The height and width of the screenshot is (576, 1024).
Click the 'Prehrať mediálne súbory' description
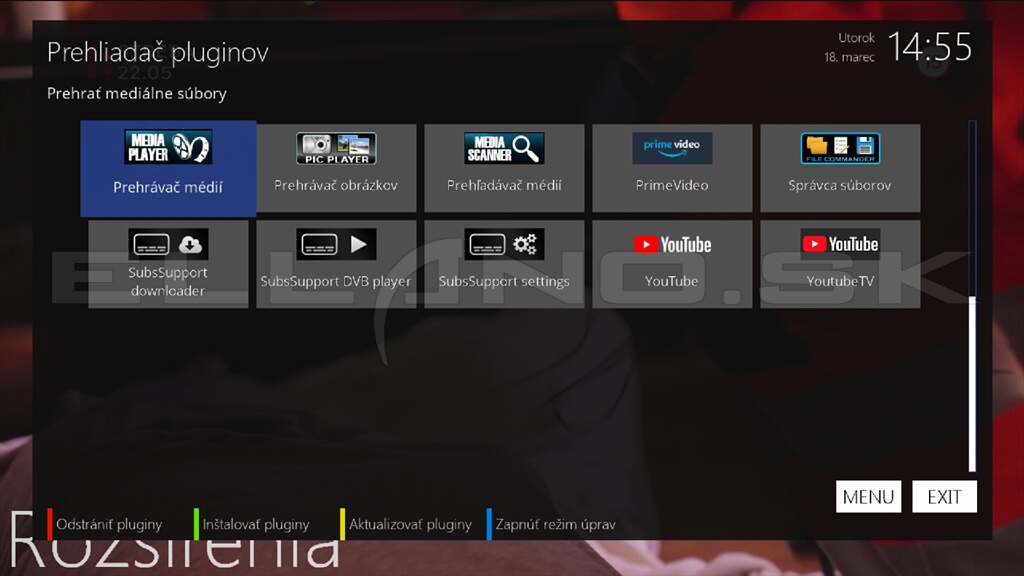[x=136, y=93]
